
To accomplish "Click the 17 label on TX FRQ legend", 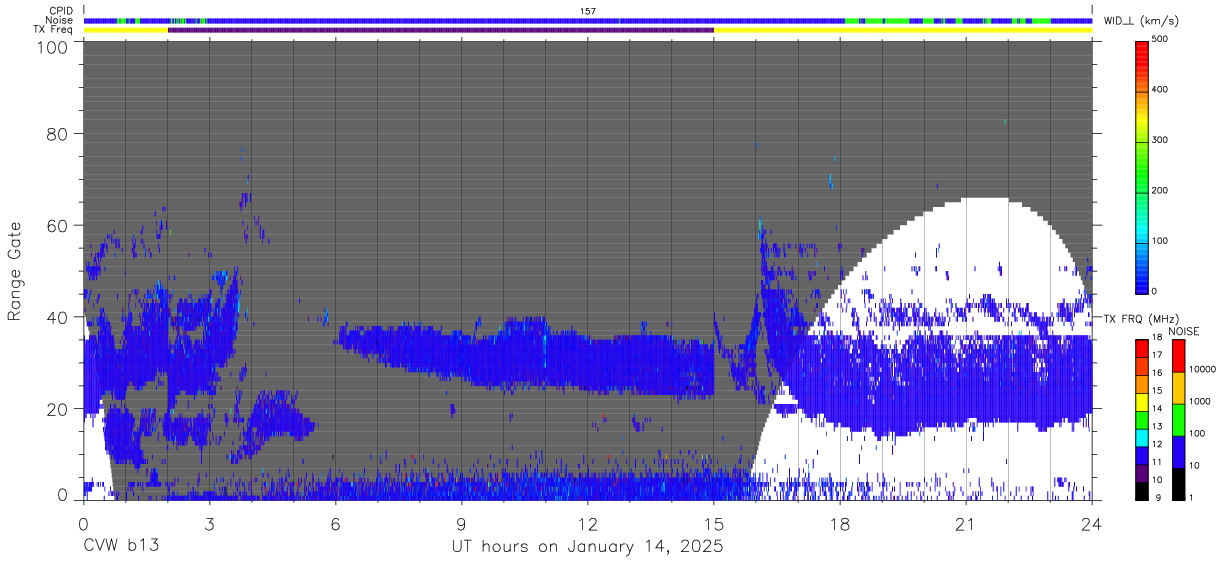I will [1155, 355].
